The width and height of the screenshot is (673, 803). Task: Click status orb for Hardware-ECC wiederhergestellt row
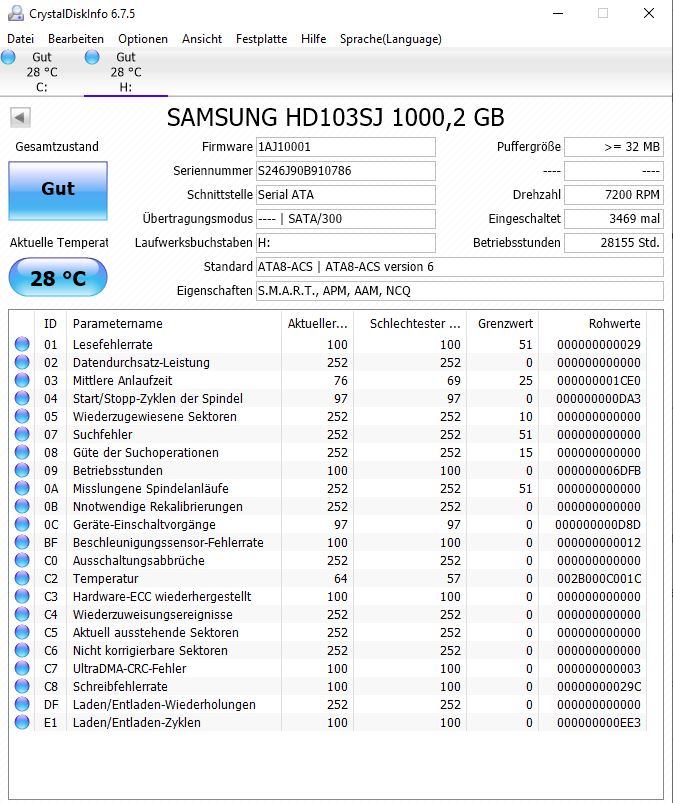22,596
